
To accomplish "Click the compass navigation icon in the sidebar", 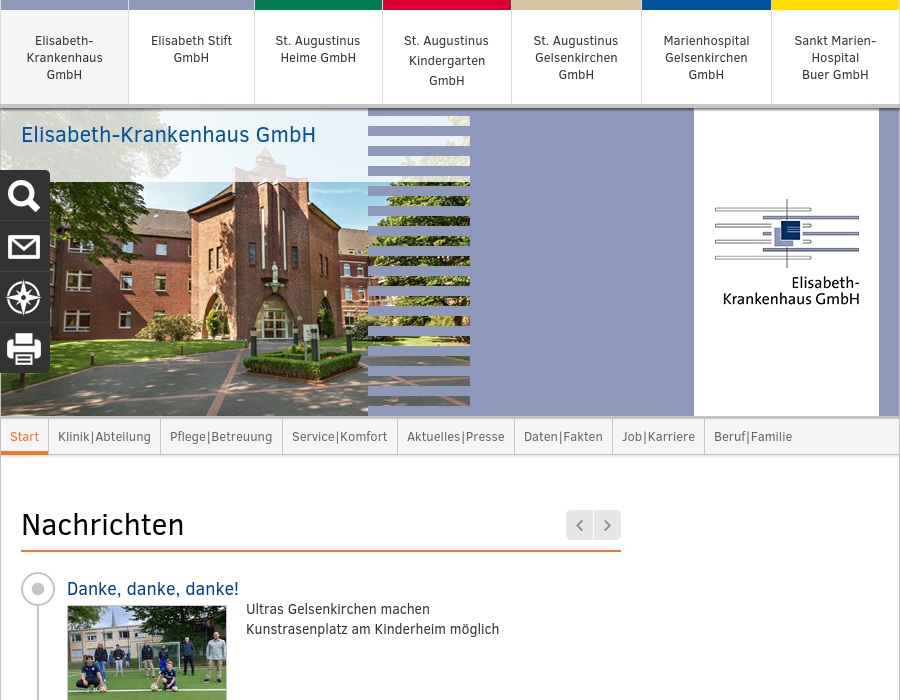I will pyautogui.click(x=24, y=297).
